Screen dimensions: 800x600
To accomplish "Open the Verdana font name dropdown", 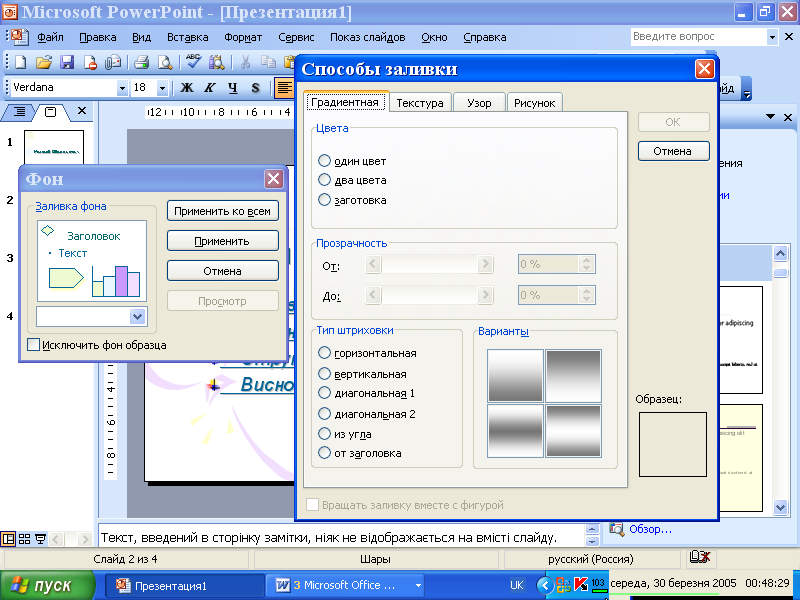I will [122, 88].
